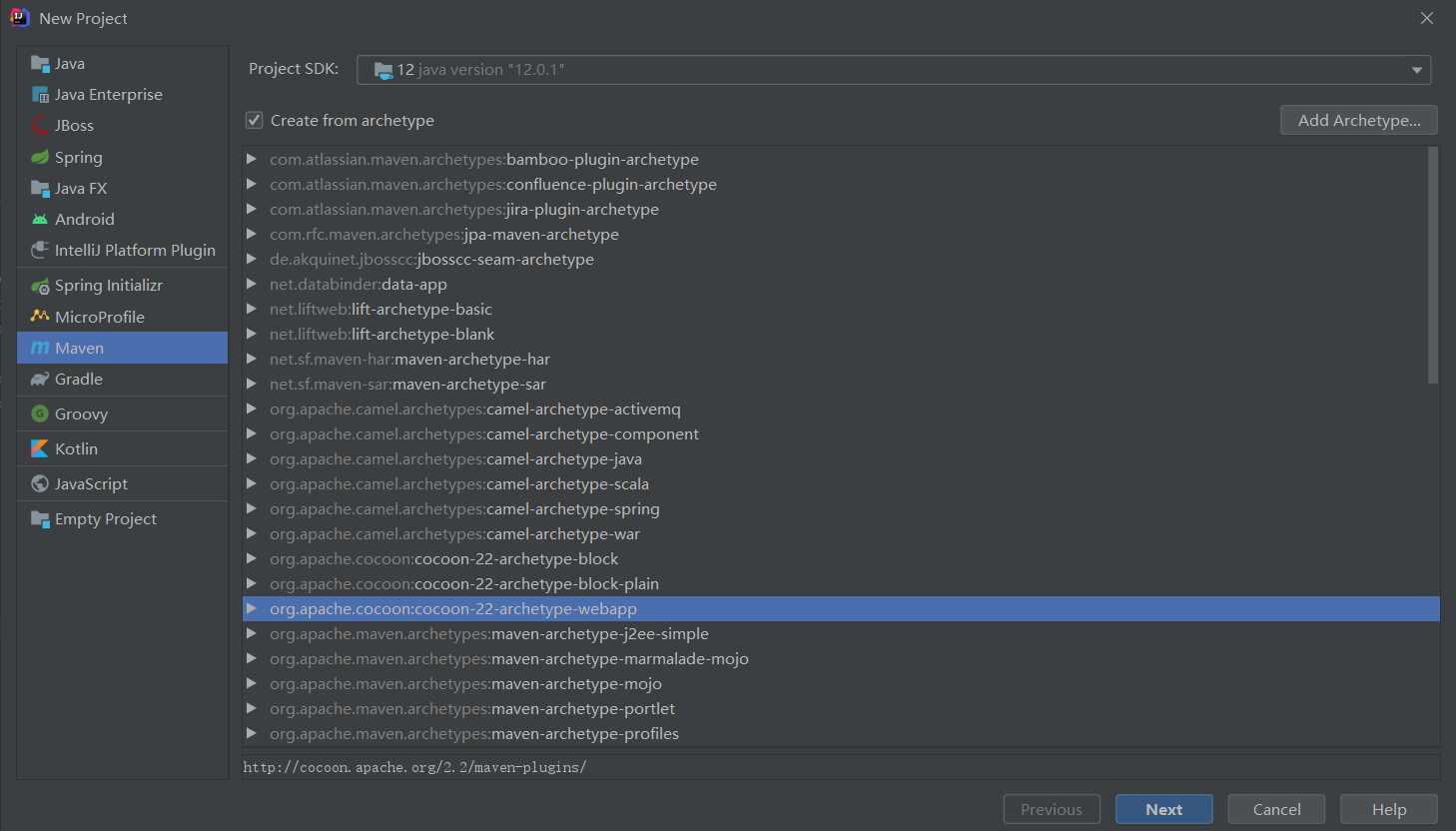Expand jira-plugin-archetype node
Screen dimensions: 1456x831
(x=252, y=209)
